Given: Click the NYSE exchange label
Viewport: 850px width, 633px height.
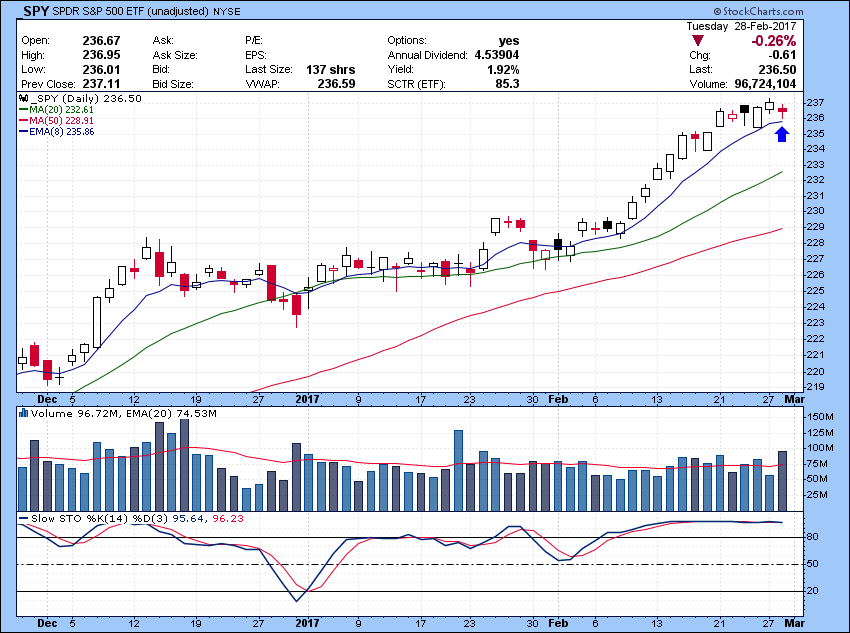Looking at the screenshot, I should (227, 11).
